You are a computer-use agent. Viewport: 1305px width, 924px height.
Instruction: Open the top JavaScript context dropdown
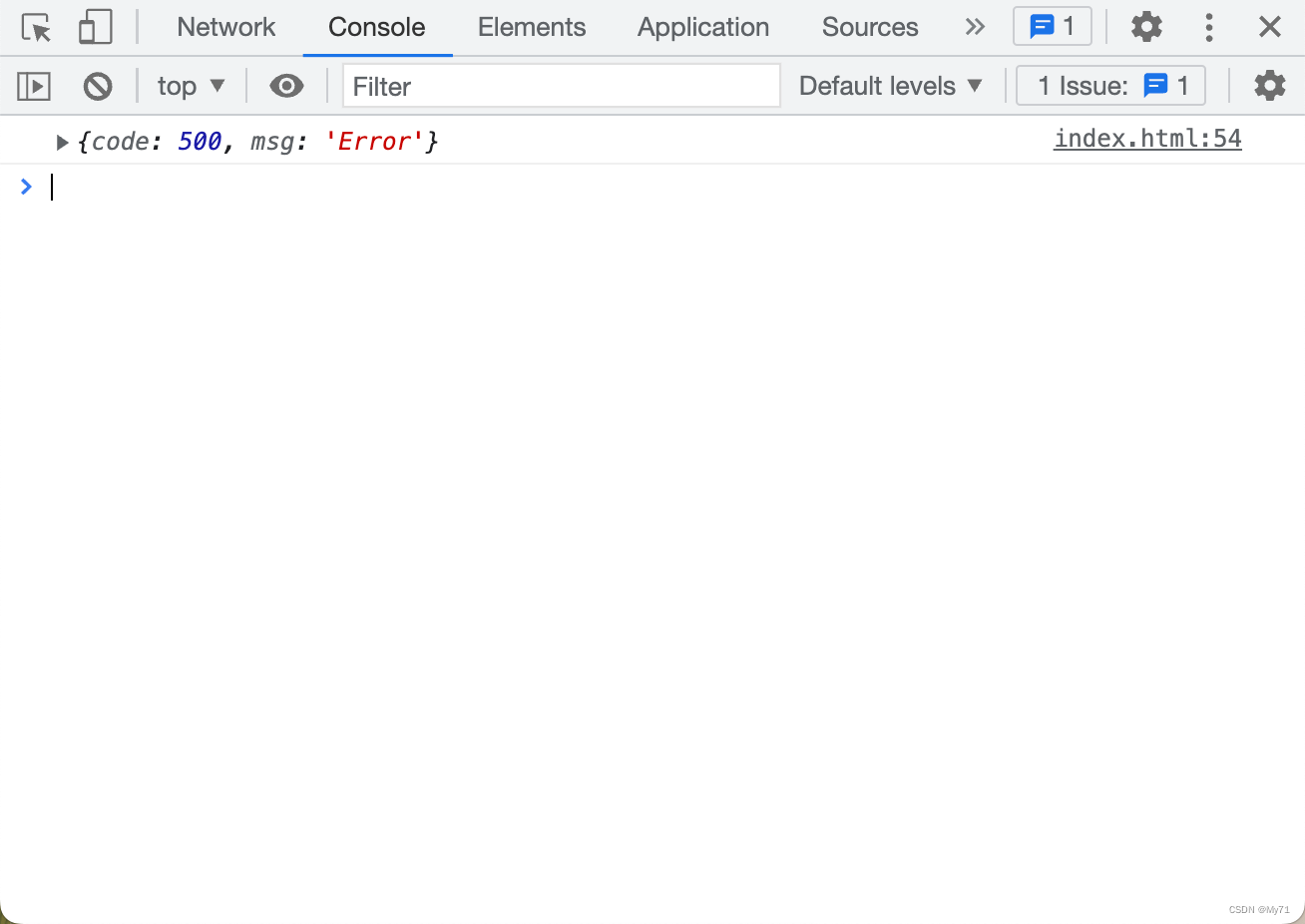(191, 87)
